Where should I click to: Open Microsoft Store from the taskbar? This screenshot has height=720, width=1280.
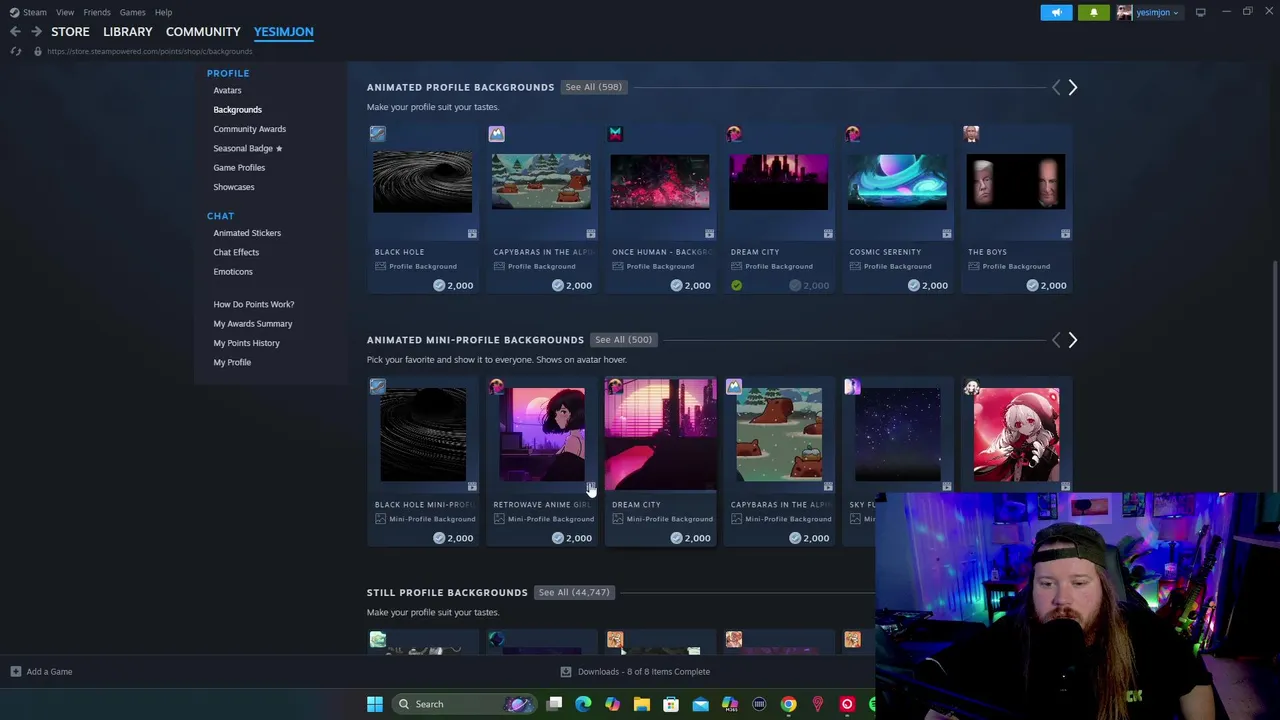(x=671, y=704)
